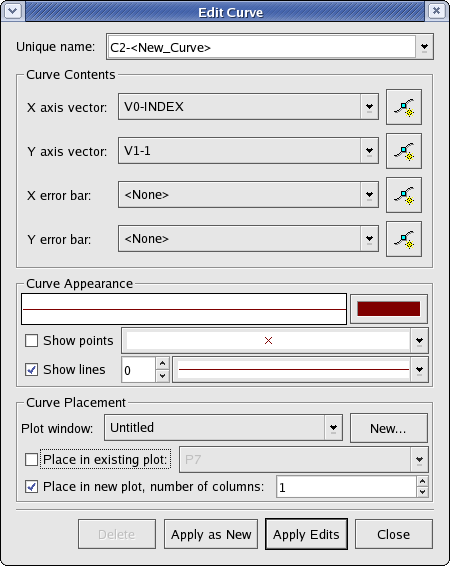The image size is (450, 566).
Task: Uncheck the Show lines checkbox
Action: (31, 369)
